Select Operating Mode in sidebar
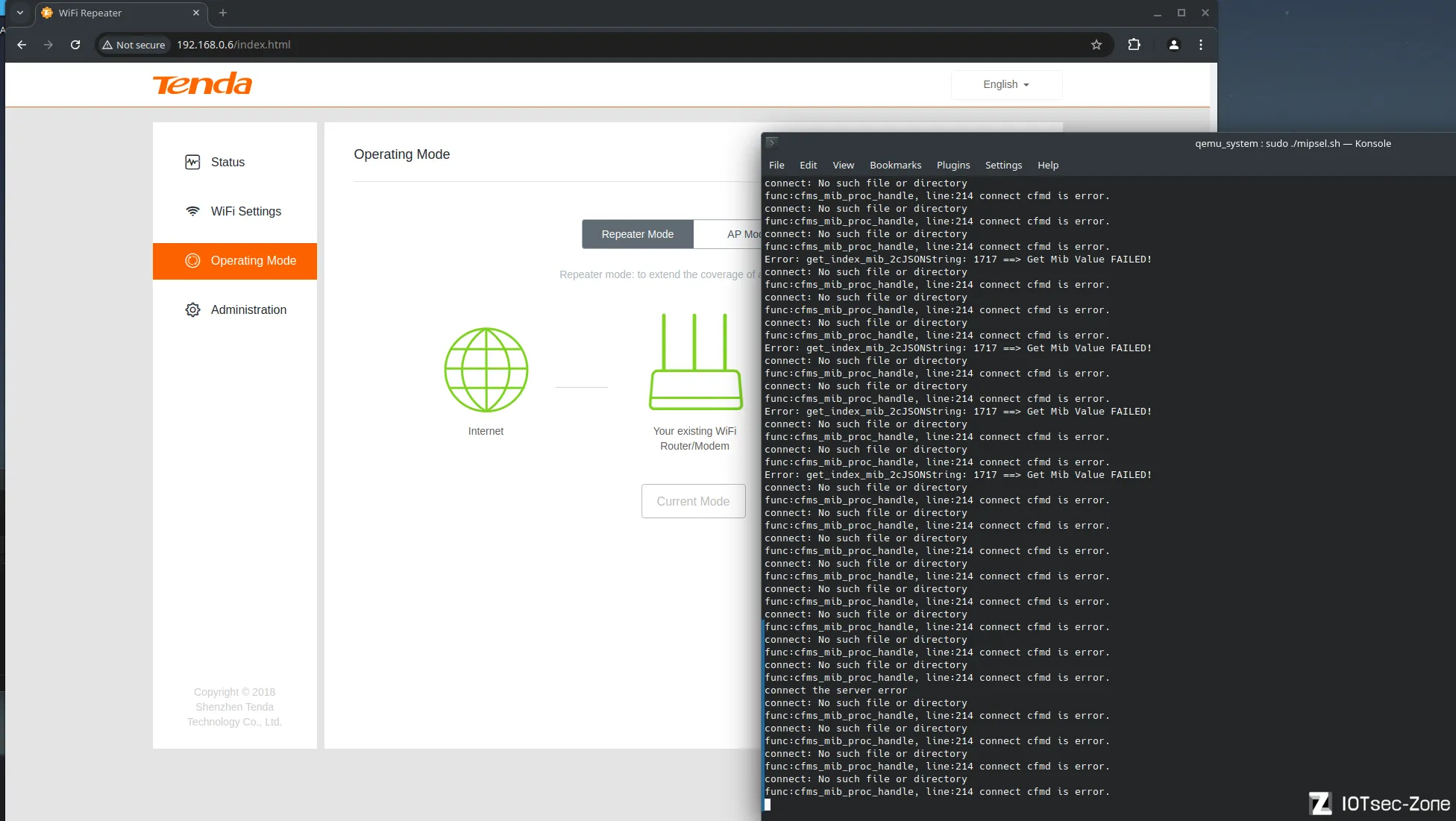The height and width of the screenshot is (821, 1456). coord(235,261)
